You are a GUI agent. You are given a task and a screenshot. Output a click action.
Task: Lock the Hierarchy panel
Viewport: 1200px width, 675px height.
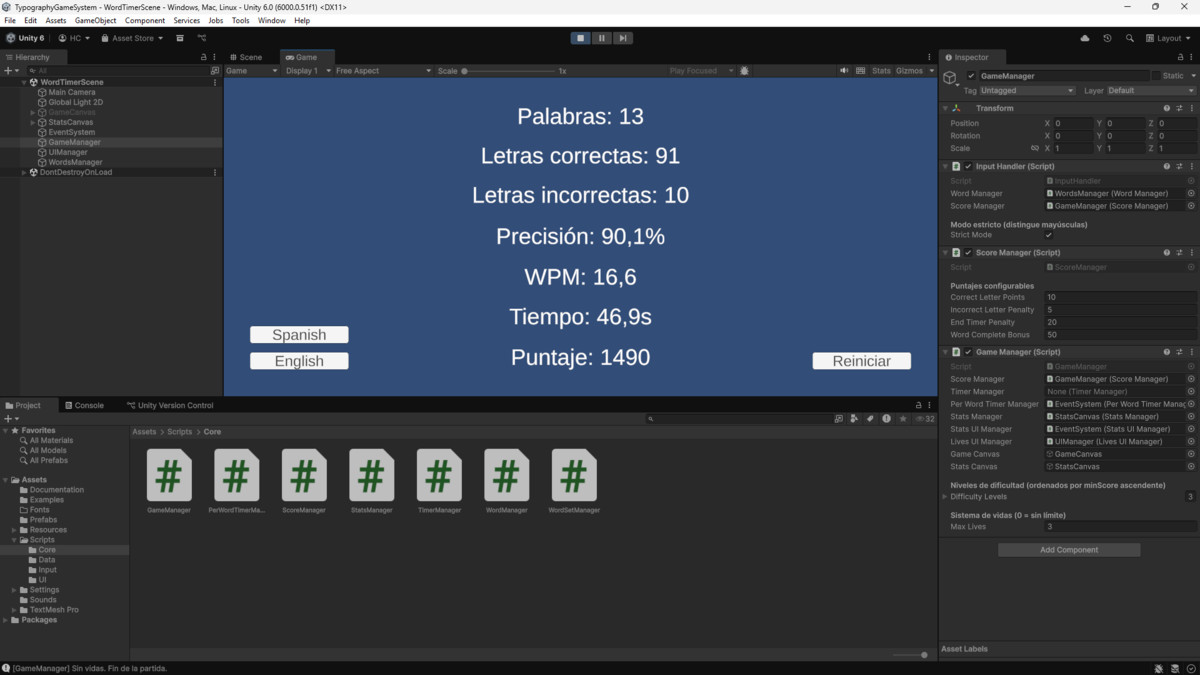coord(204,57)
